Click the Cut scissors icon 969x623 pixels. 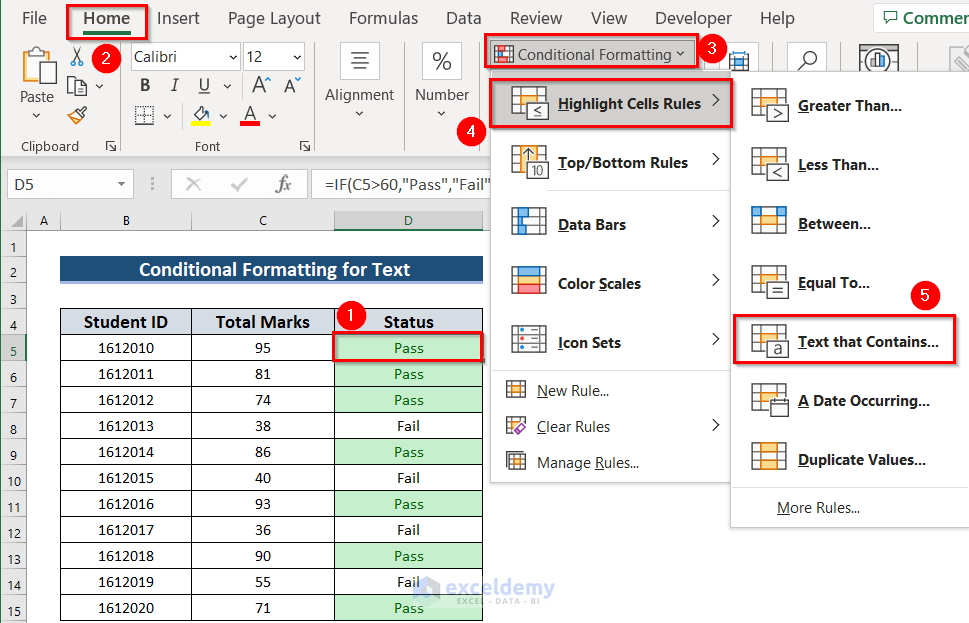(77, 57)
